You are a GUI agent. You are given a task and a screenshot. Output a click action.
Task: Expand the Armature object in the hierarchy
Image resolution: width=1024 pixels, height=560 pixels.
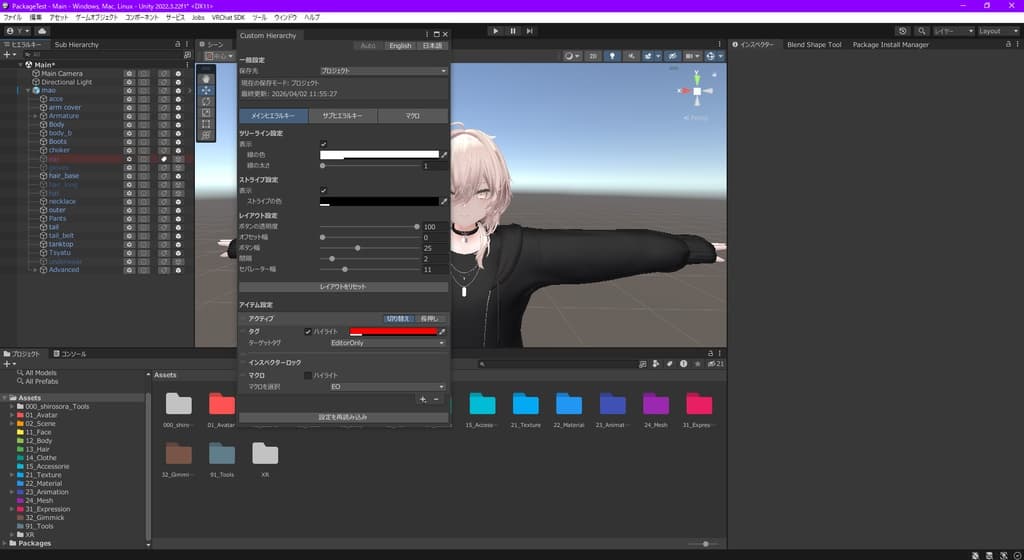click(x=35, y=116)
